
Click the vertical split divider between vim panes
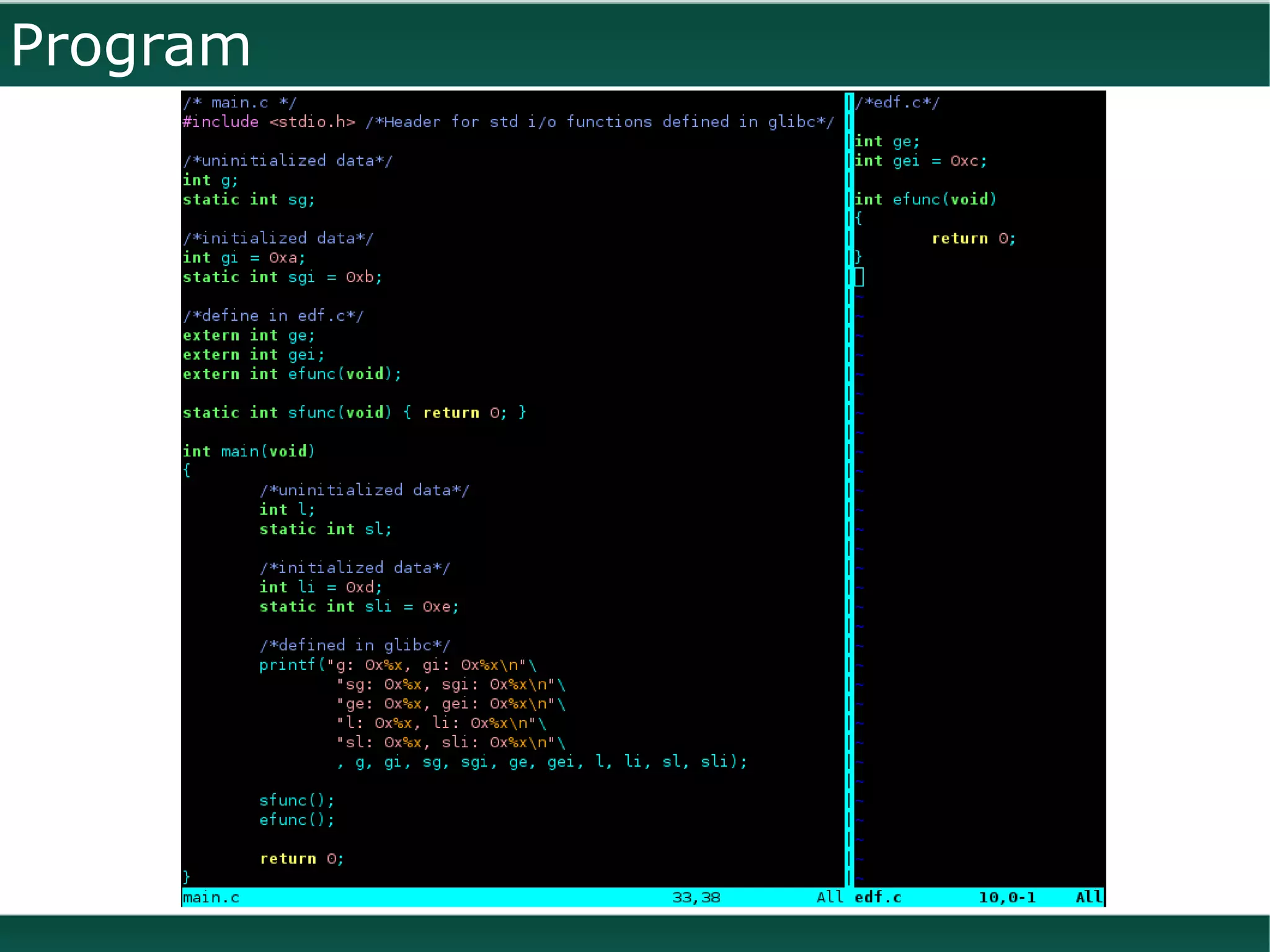point(850,490)
